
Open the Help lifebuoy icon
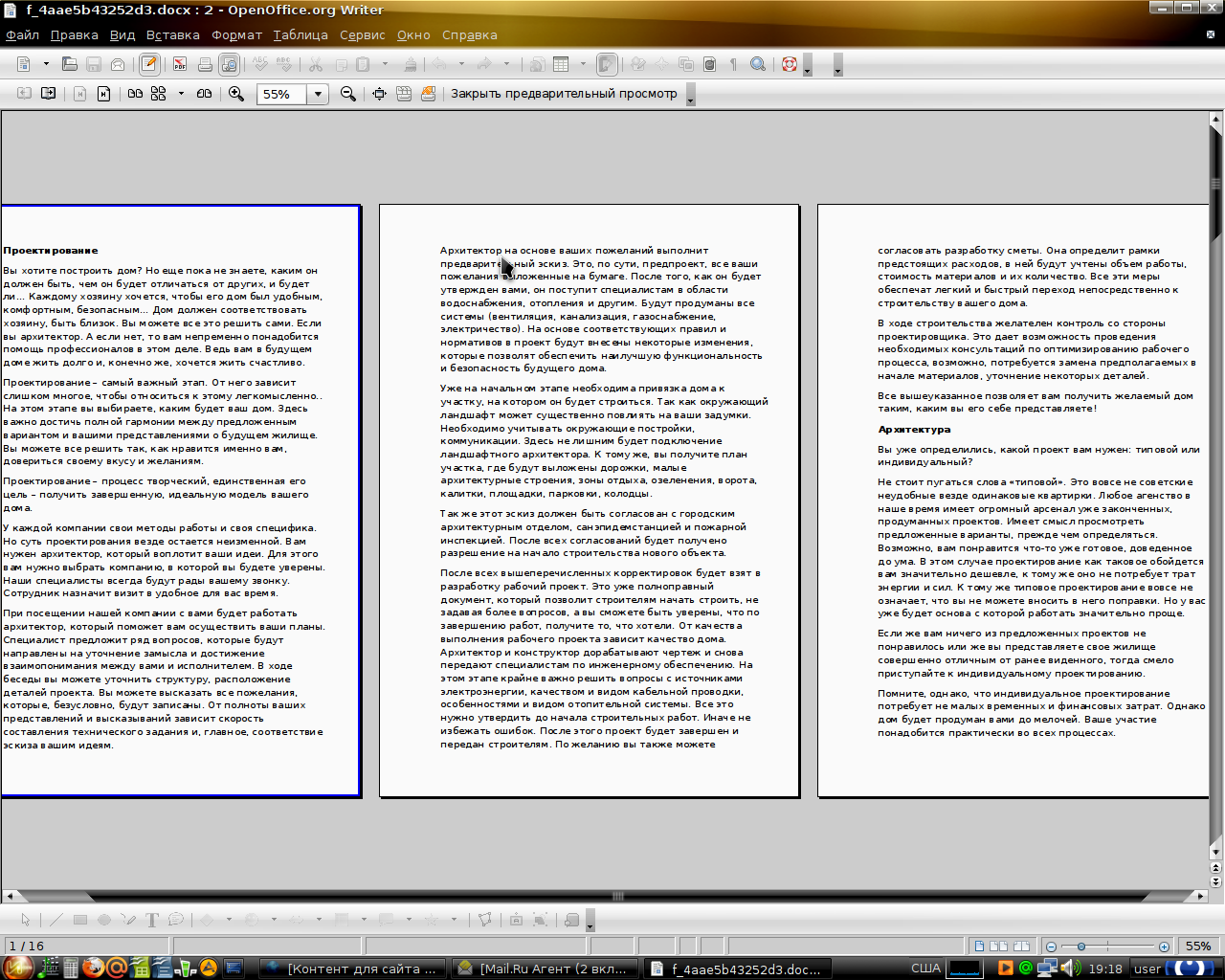pyautogui.click(x=789, y=64)
